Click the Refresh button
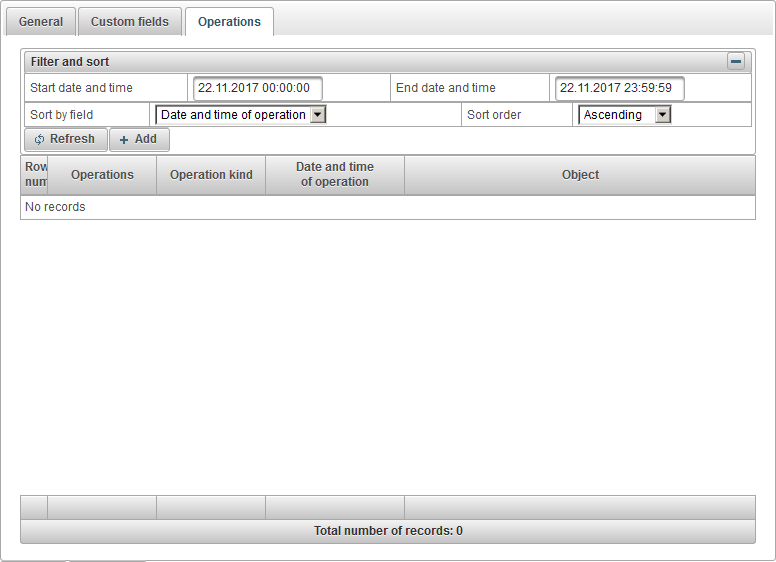This screenshot has height=562, width=776. [65, 139]
